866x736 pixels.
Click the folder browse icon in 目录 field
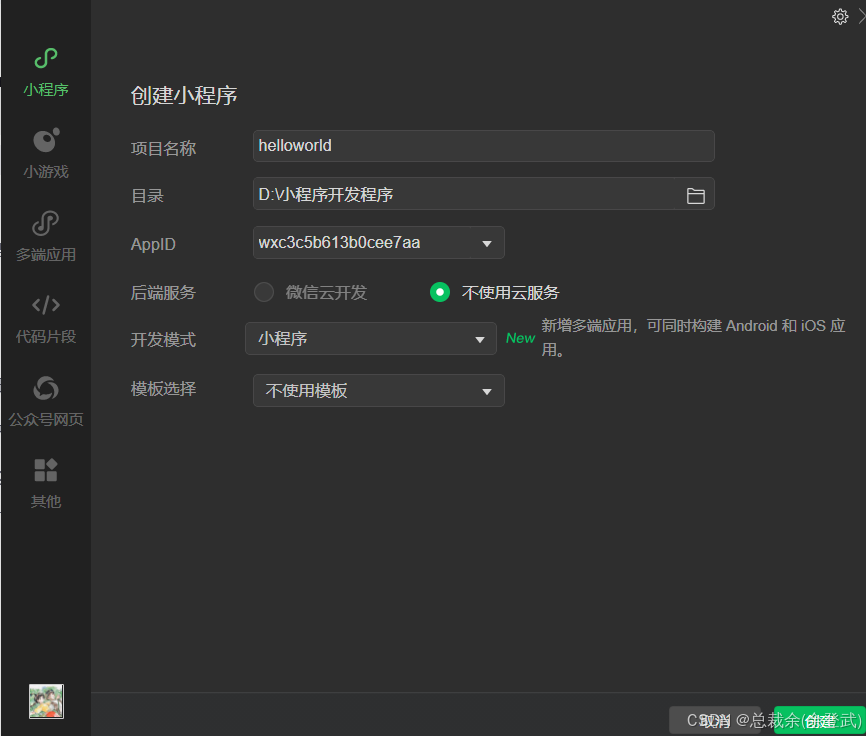pos(695,195)
